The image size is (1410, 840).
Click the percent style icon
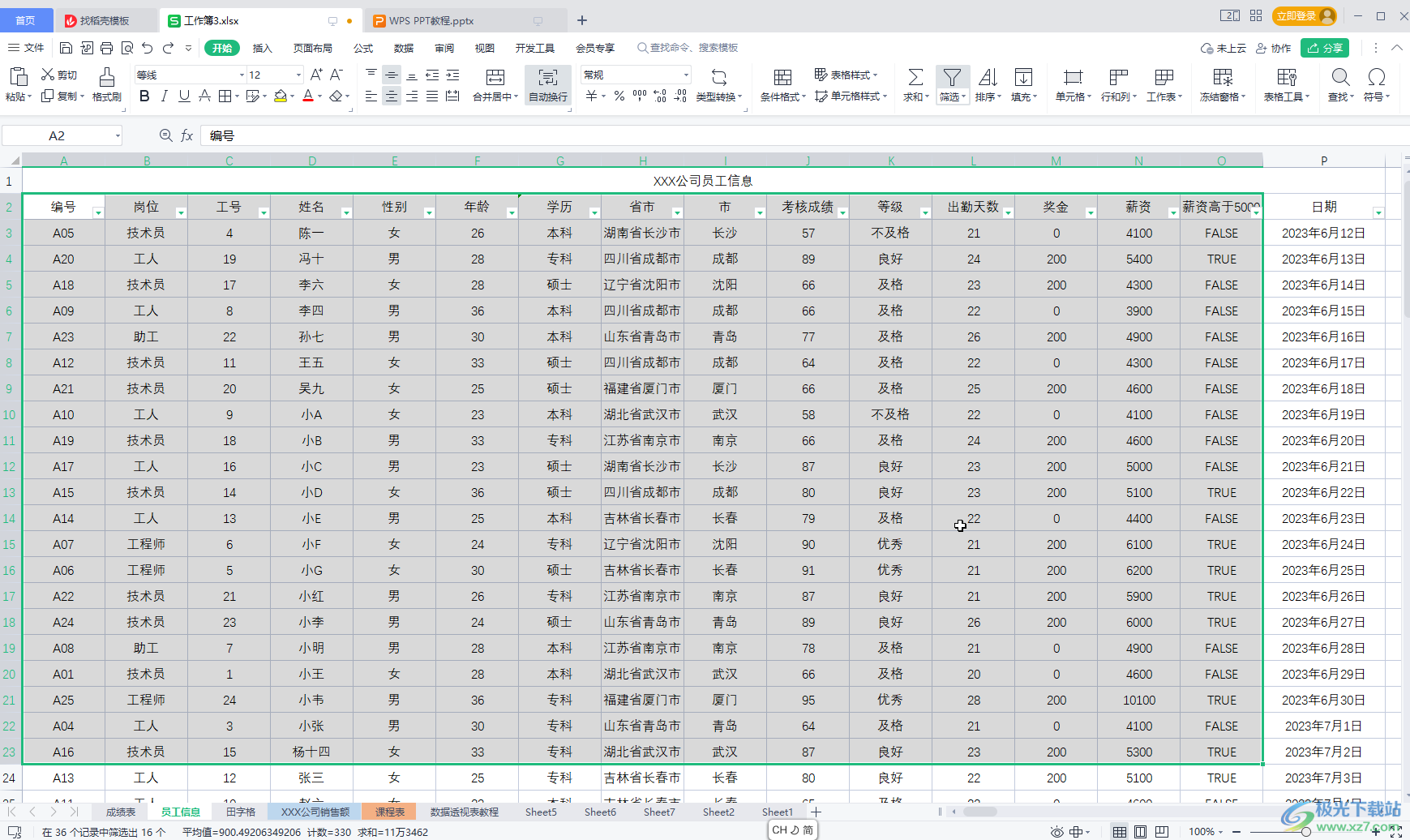pyautogui.click(x=619, y=96)
